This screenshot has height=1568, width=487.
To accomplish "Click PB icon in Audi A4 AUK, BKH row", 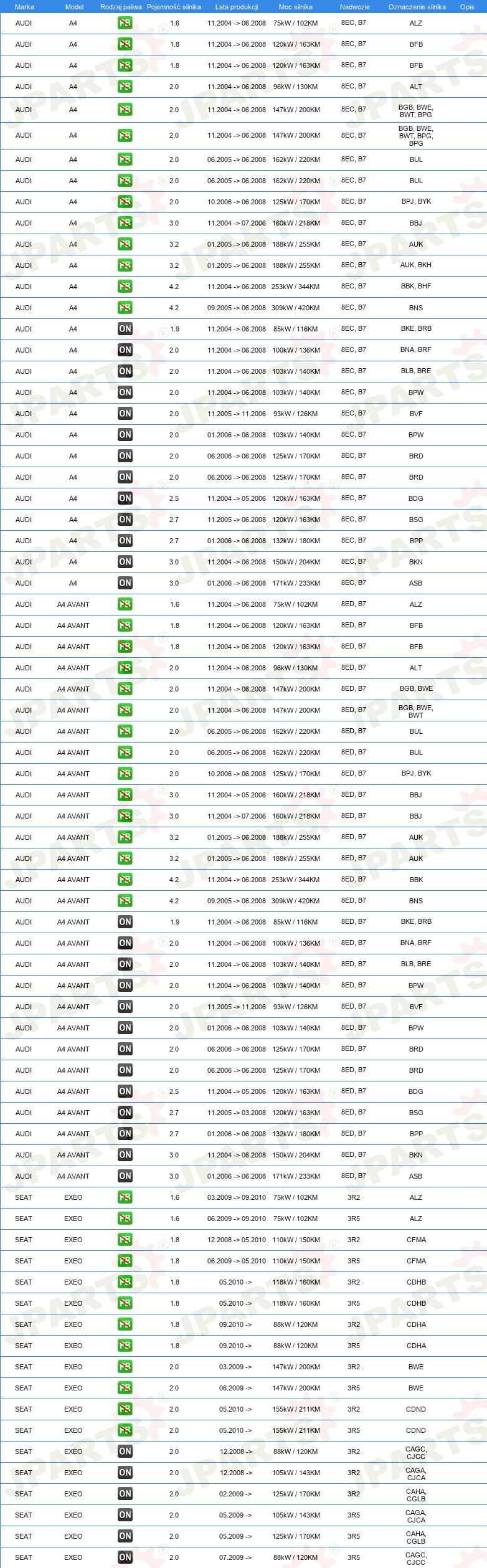I will [125, 265].
